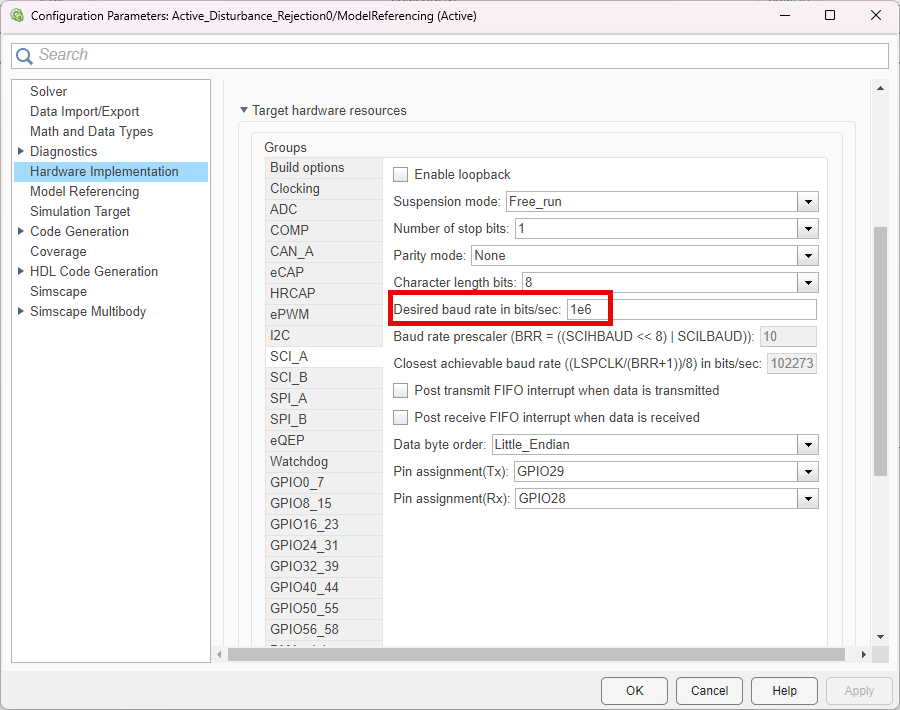Open the Suspension mode dropdown

tap(808, 202)
